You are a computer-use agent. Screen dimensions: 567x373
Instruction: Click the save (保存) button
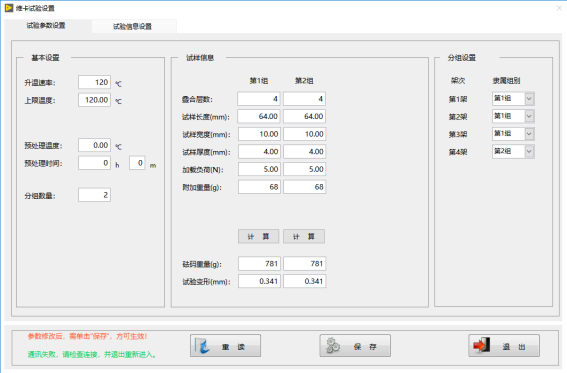(355, 346)
